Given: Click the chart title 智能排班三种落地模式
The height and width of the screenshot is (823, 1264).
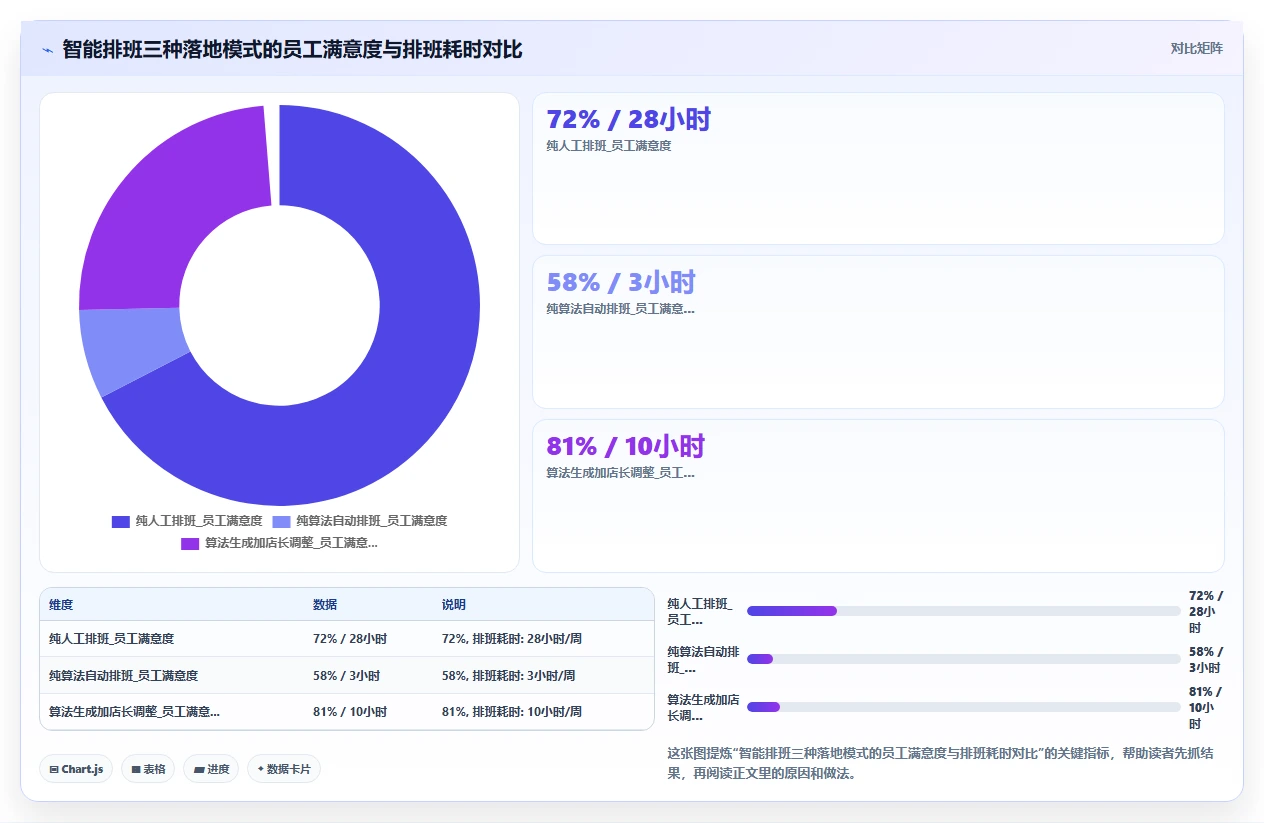Looking at the screenshot, I should [x=292, y=49].
